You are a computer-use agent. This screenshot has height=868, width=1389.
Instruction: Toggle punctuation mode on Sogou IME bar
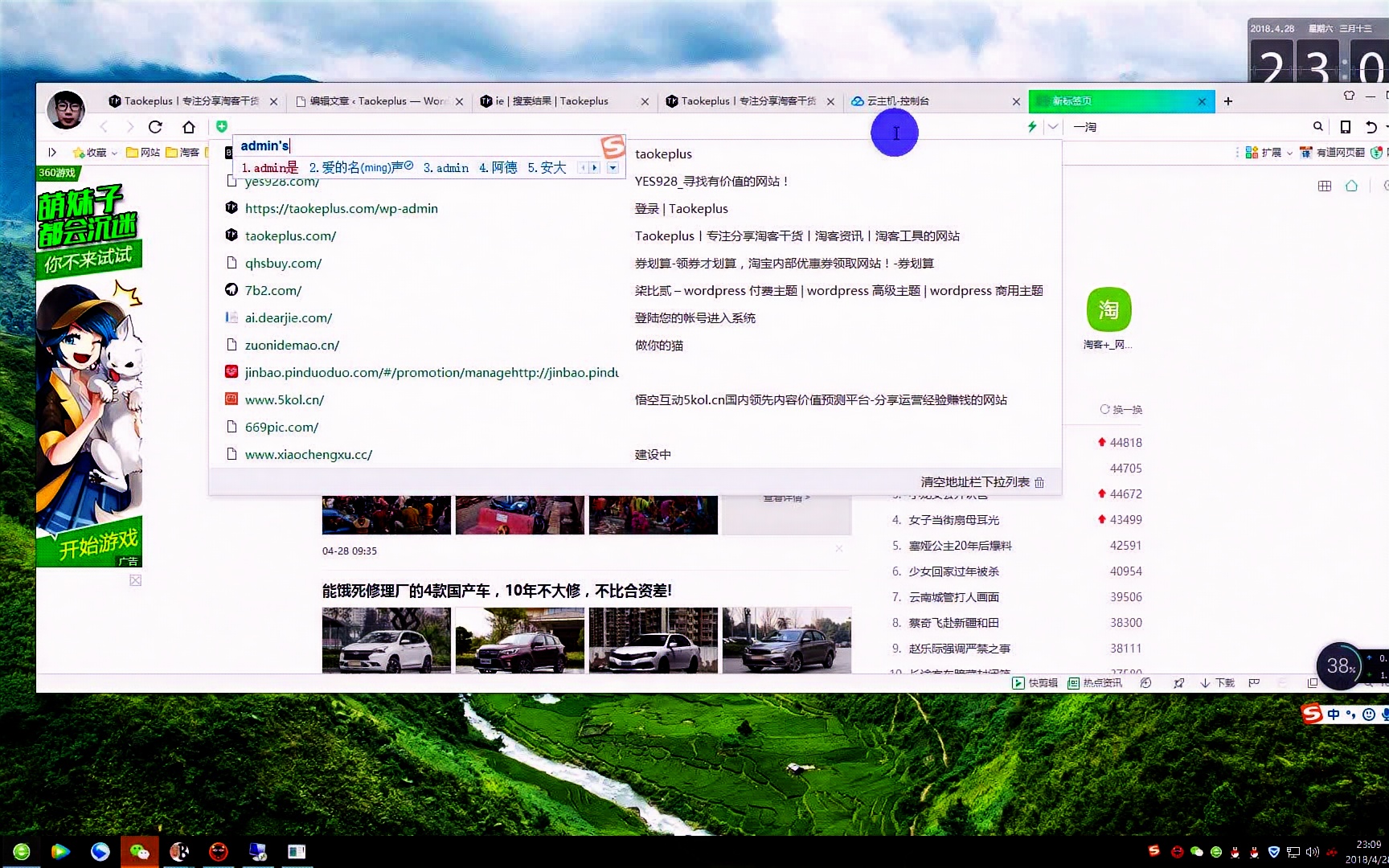1351,714
